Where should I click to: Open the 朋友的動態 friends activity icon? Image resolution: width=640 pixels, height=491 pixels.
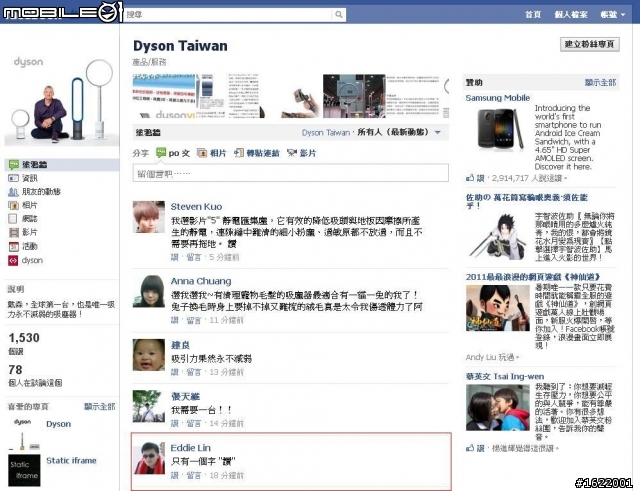click(13, 191)
